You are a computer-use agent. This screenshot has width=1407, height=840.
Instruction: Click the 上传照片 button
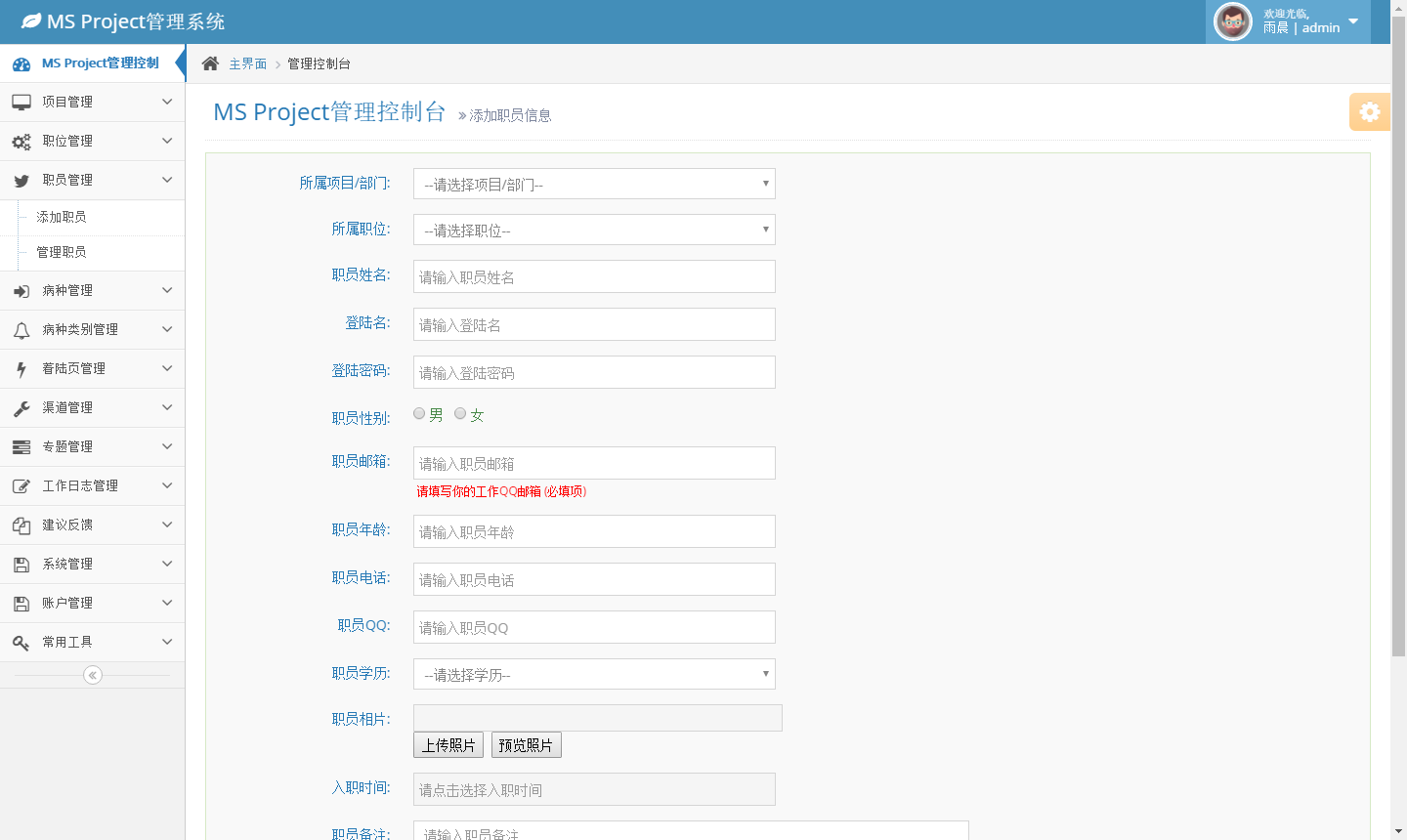point(448,745)
